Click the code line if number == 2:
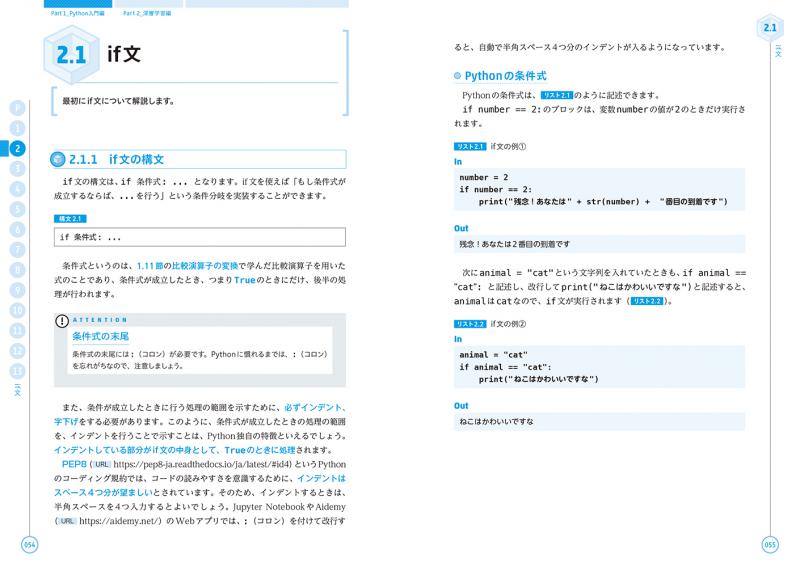 click(x=495, y=189)
